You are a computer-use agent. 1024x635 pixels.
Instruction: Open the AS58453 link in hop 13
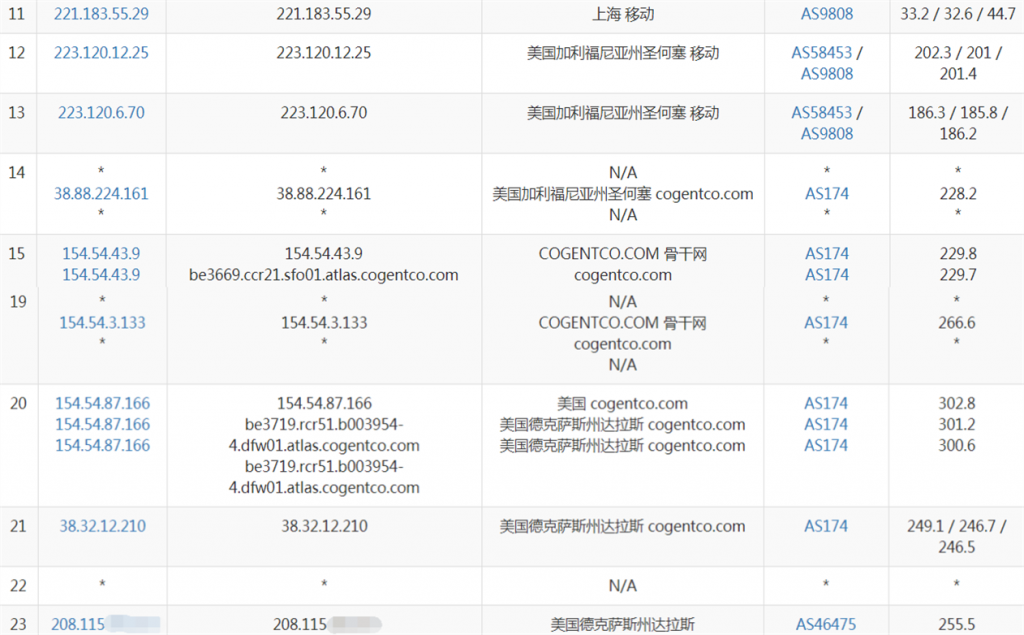tap(822, 113)
